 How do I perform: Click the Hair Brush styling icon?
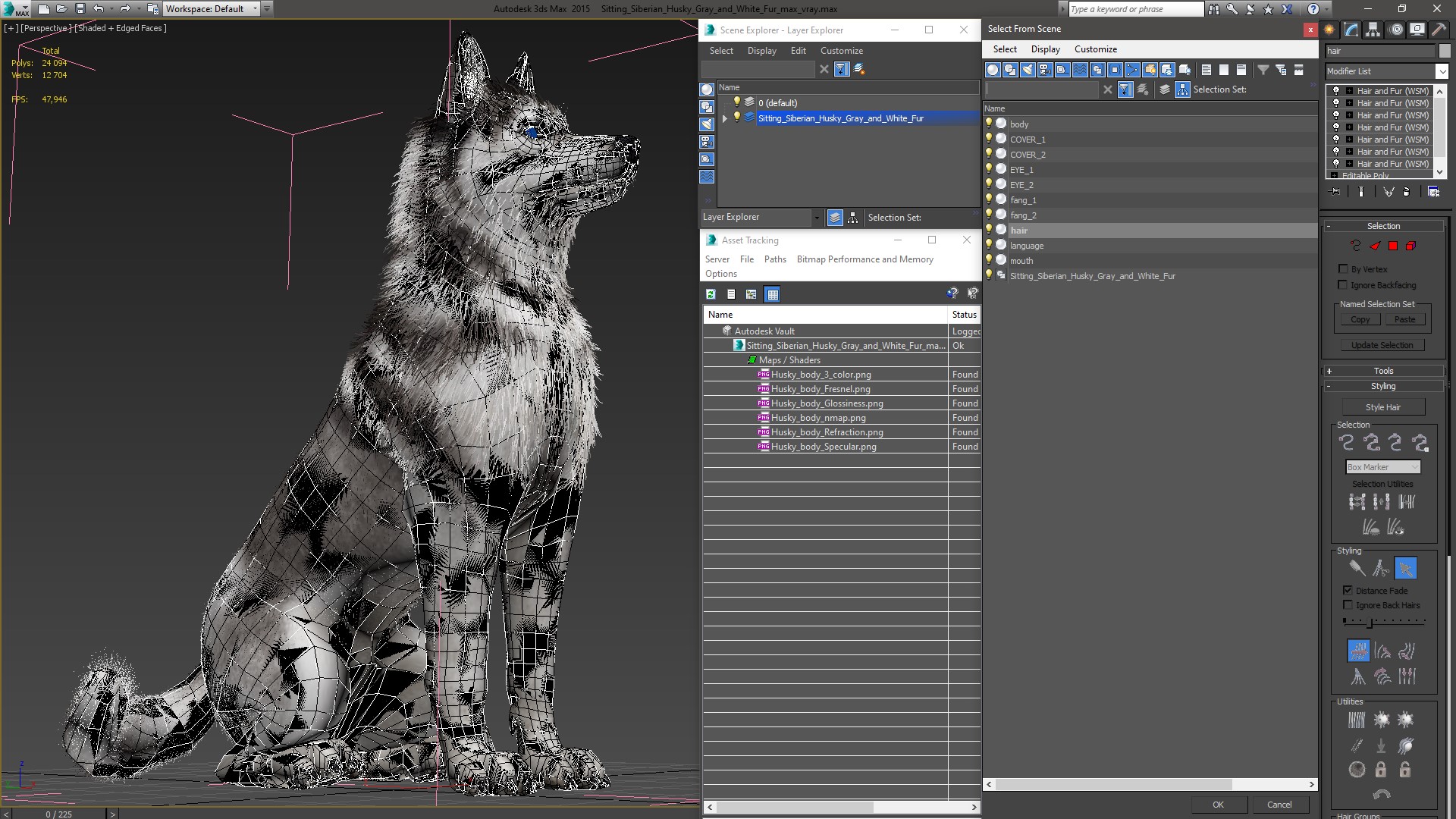1357,568
